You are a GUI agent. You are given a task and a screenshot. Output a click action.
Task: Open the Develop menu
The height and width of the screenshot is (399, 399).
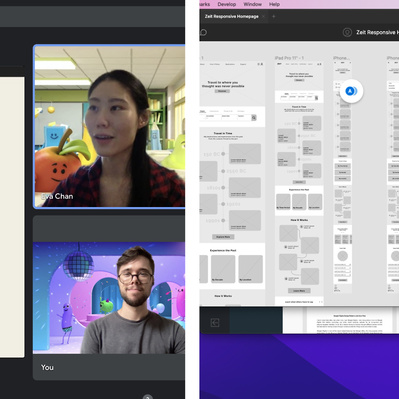(227, 4)
